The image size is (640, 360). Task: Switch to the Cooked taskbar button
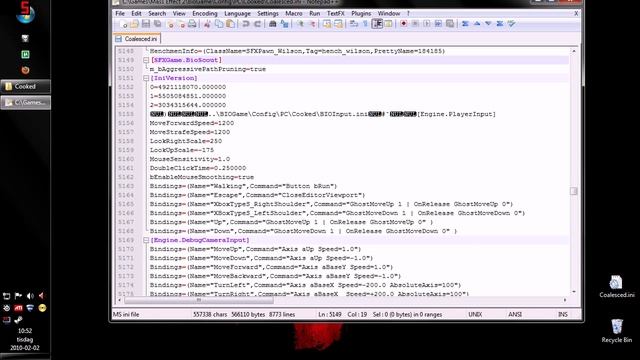click(25, 87)
